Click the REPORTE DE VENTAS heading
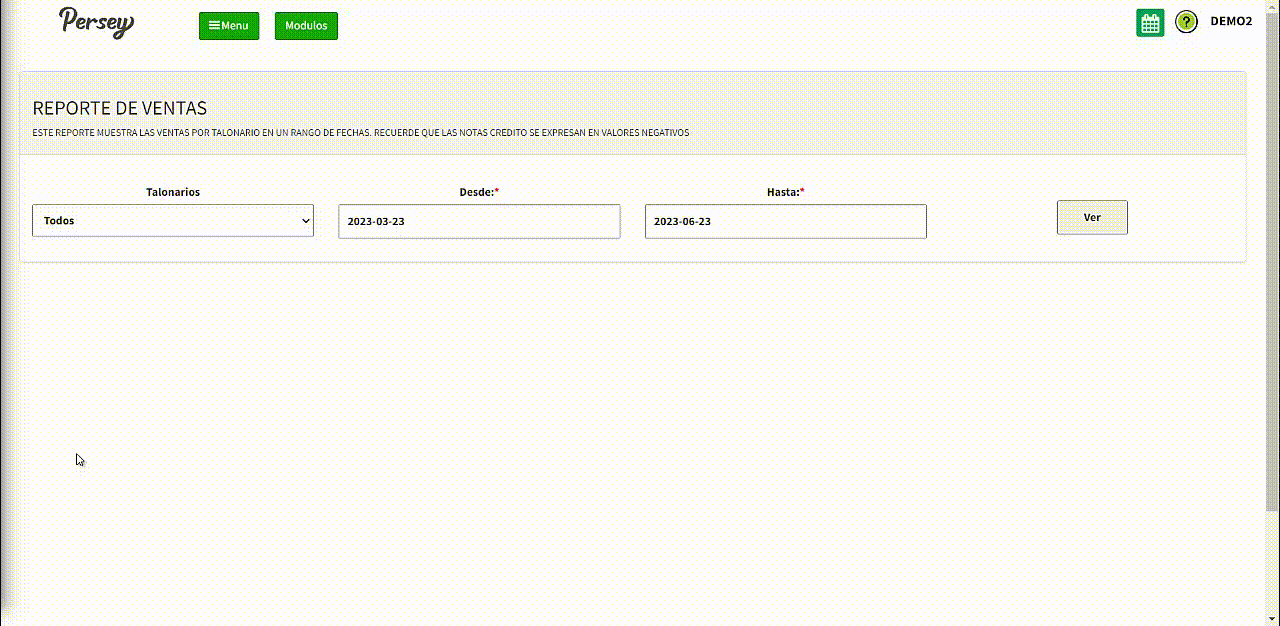Viewport: 1280px width, 626px height. click(x=120, y=108)
